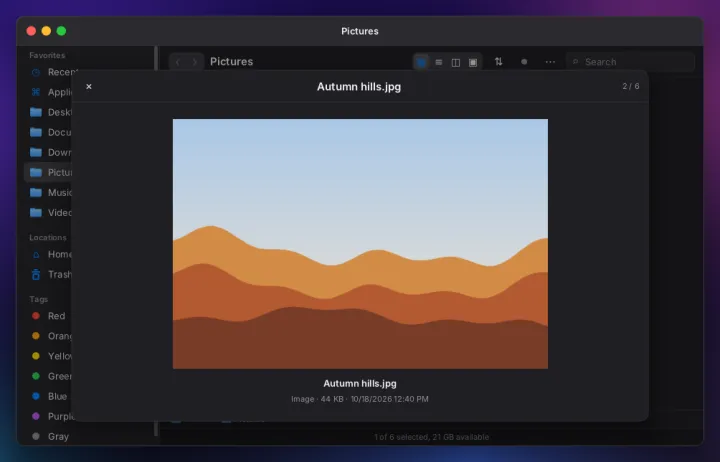This screenshot has height=462, width=720.
Task: Click the Locations section header
Action: 48,237
